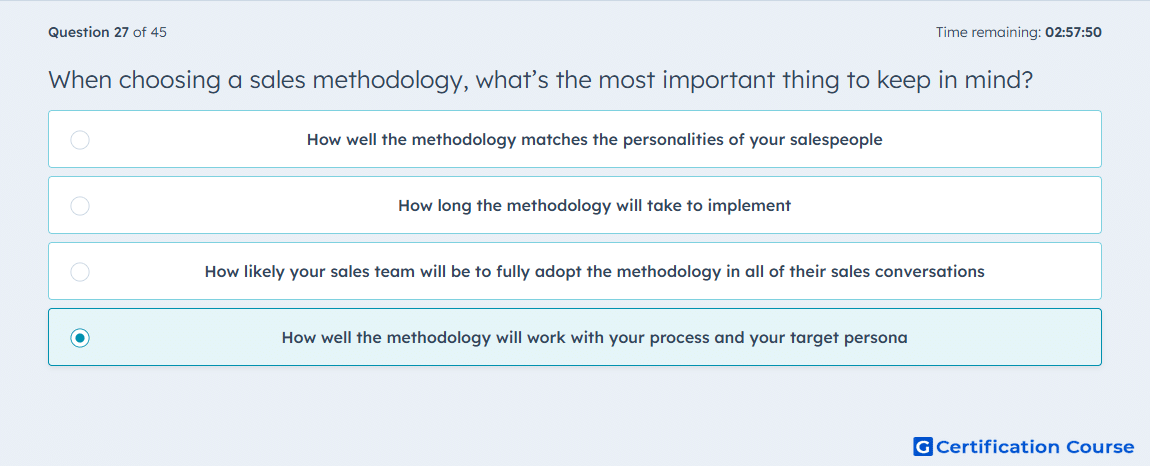1150x466 pixels.
Task: Click the bold 'Question 27' label
Action: click(x=89, y=32)
